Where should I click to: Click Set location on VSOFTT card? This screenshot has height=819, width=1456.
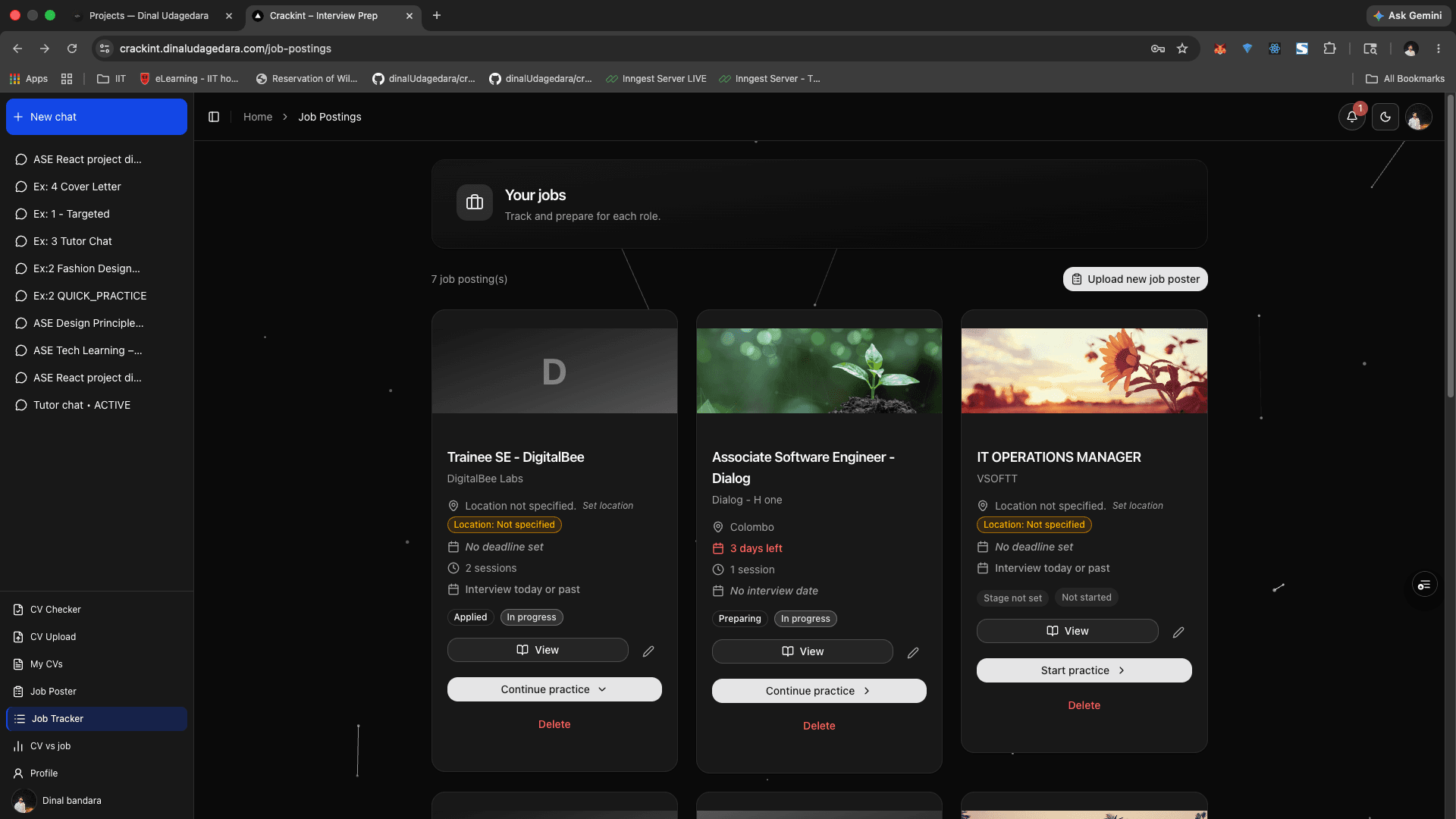(x=1137, y=506)
